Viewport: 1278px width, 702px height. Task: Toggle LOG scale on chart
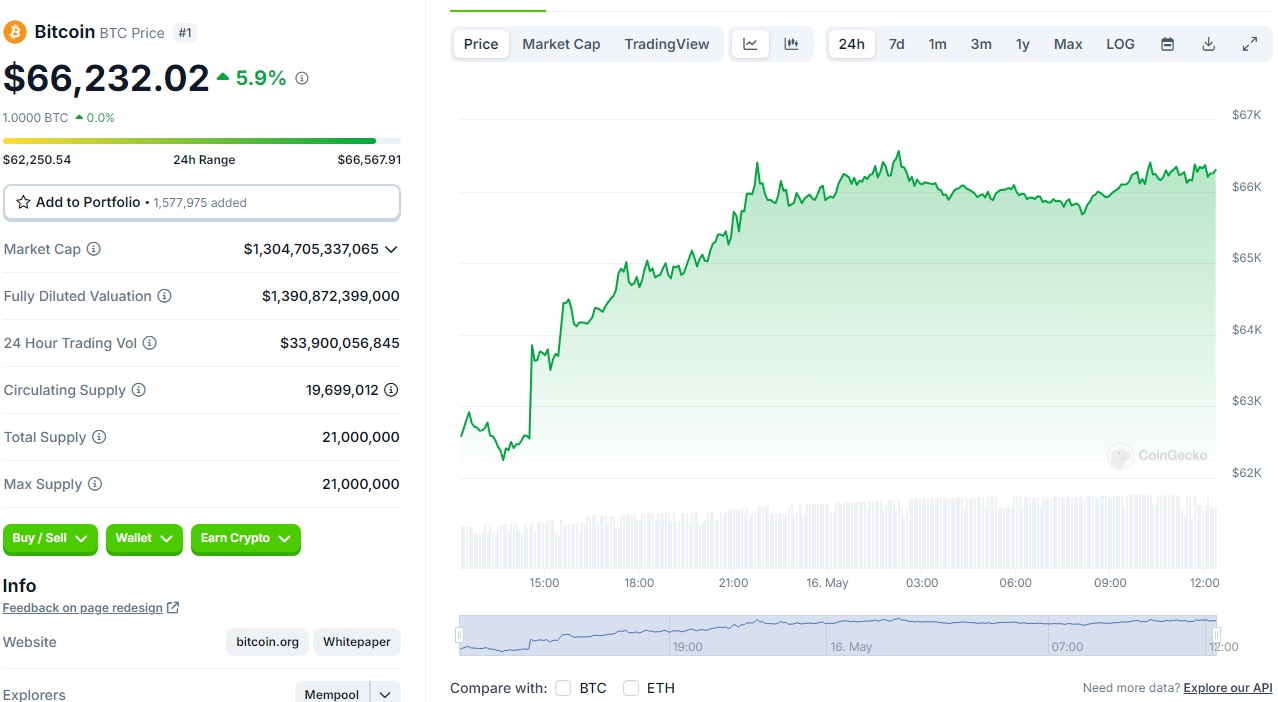click(1120, 44)
